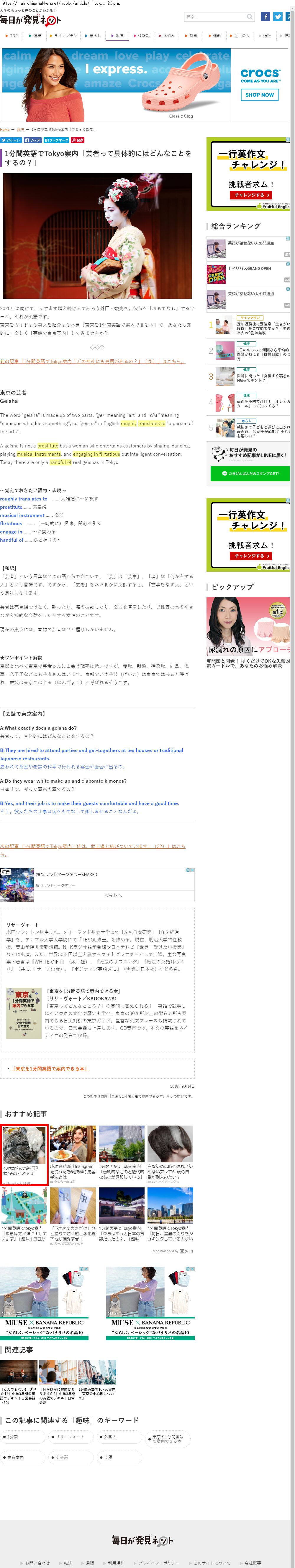Viewport: 295px width, 1568px height.
Task: Click the 毎日が発見ネット header logo
Action: tap(30, 20)
